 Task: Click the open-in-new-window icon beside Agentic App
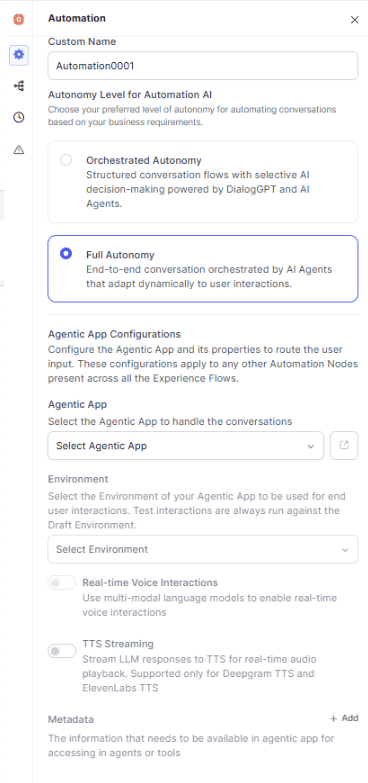(x=344, y=445)
